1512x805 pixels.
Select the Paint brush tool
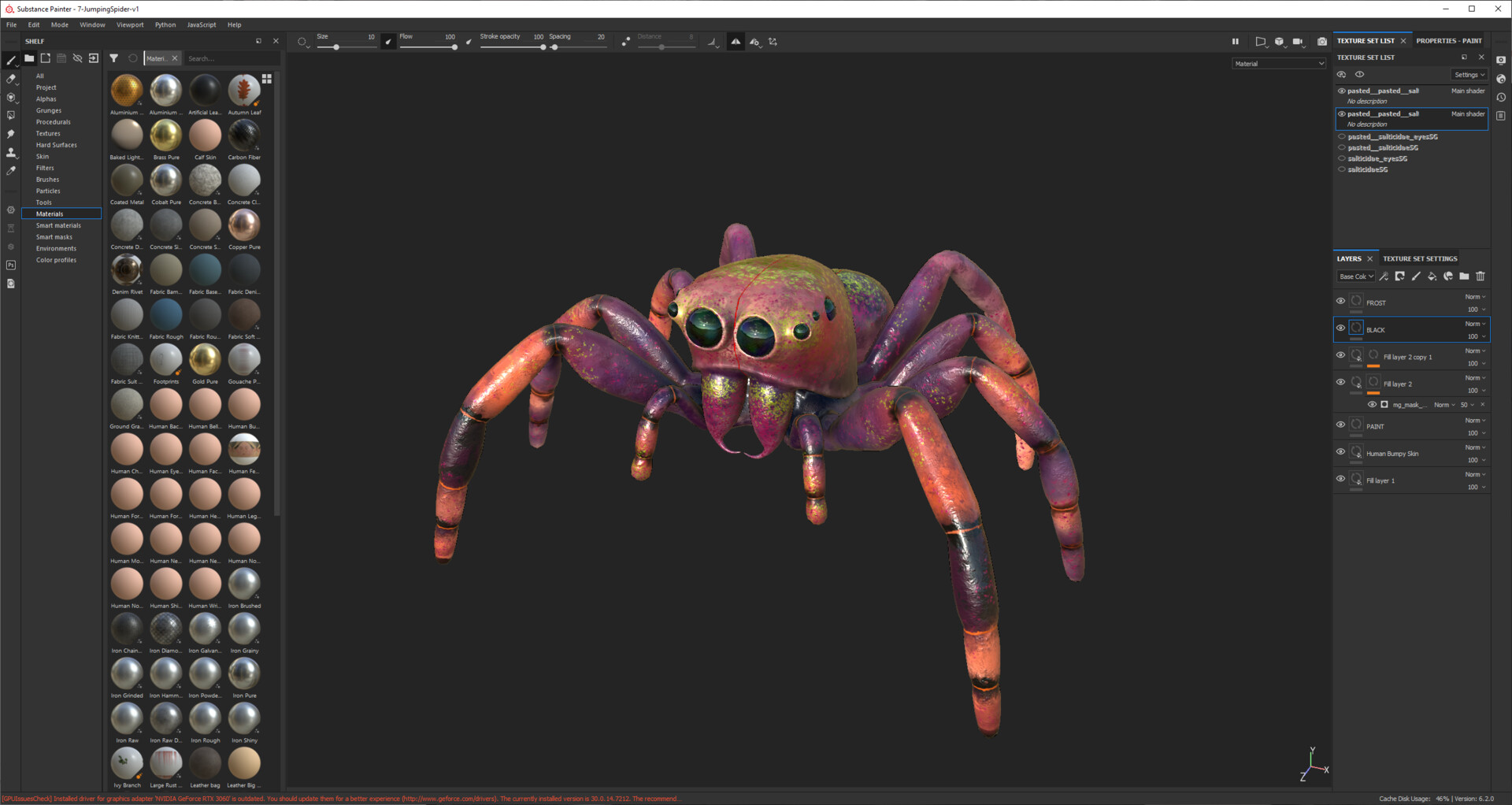pos(11,61)
